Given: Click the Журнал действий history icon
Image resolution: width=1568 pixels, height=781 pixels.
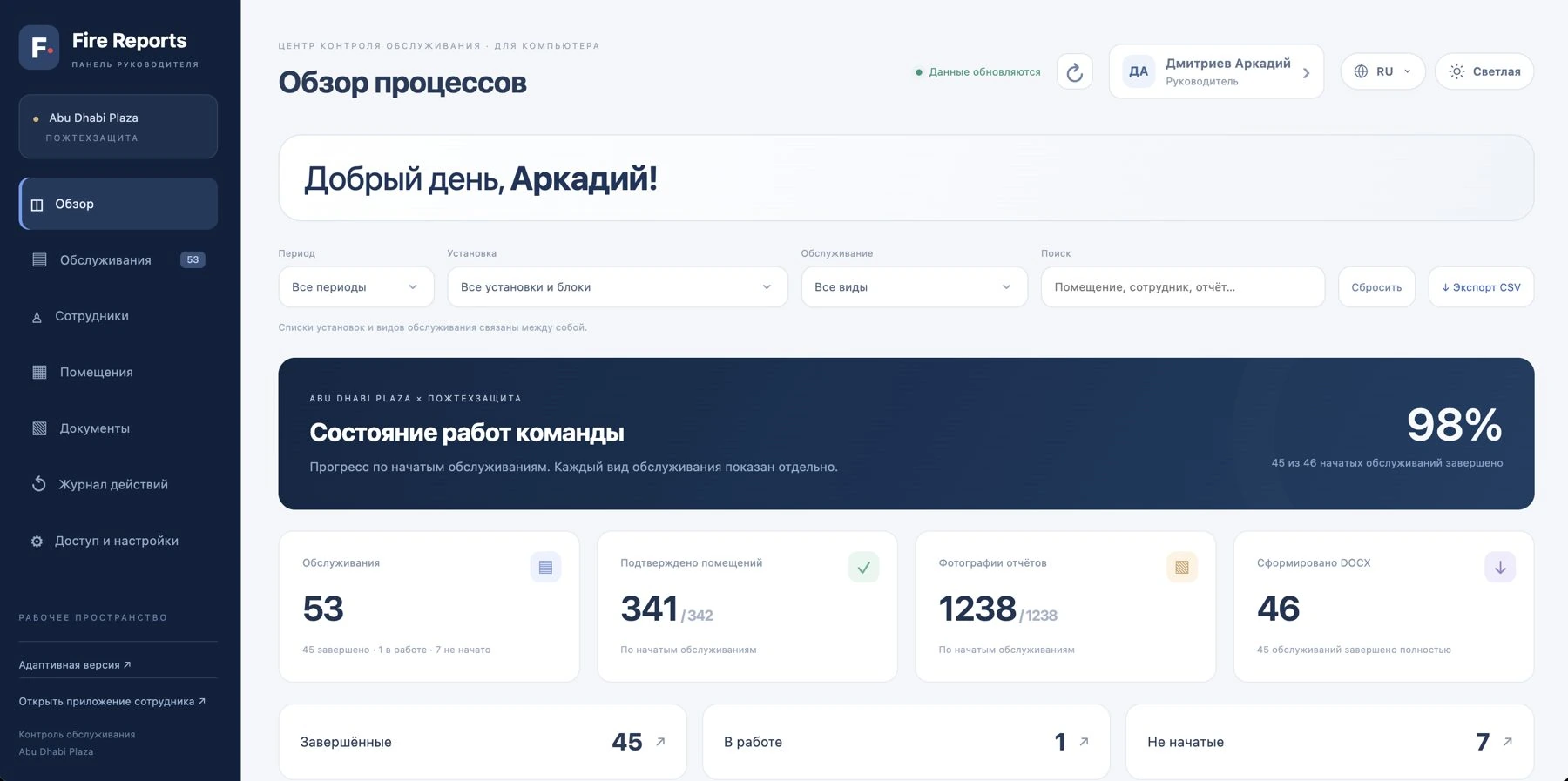Looking at the screenshot, I should 39,484.
